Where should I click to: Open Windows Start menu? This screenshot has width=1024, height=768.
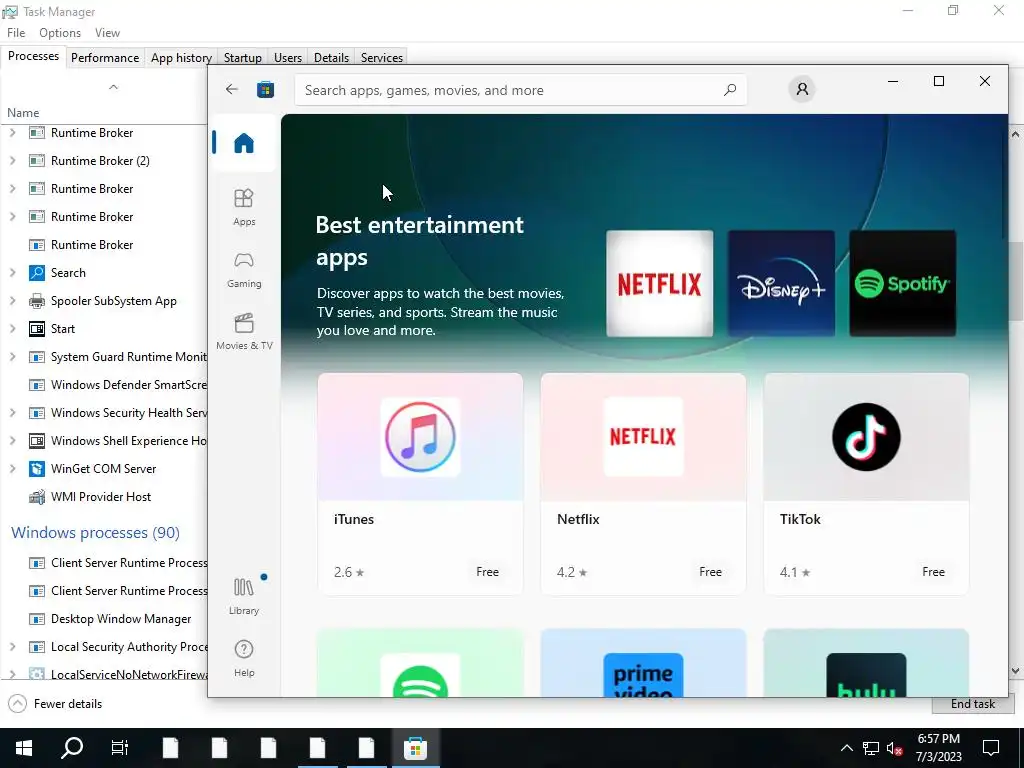[x=24, y=748]
